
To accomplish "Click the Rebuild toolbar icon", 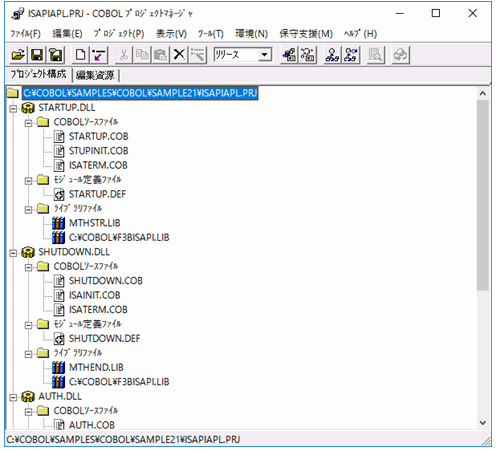I will (x=307, y=55).
